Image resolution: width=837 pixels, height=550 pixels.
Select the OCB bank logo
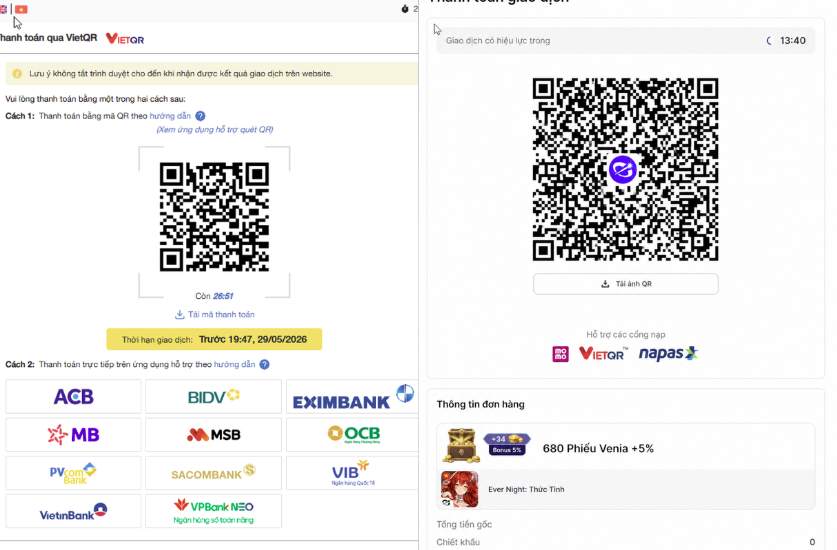352,435
